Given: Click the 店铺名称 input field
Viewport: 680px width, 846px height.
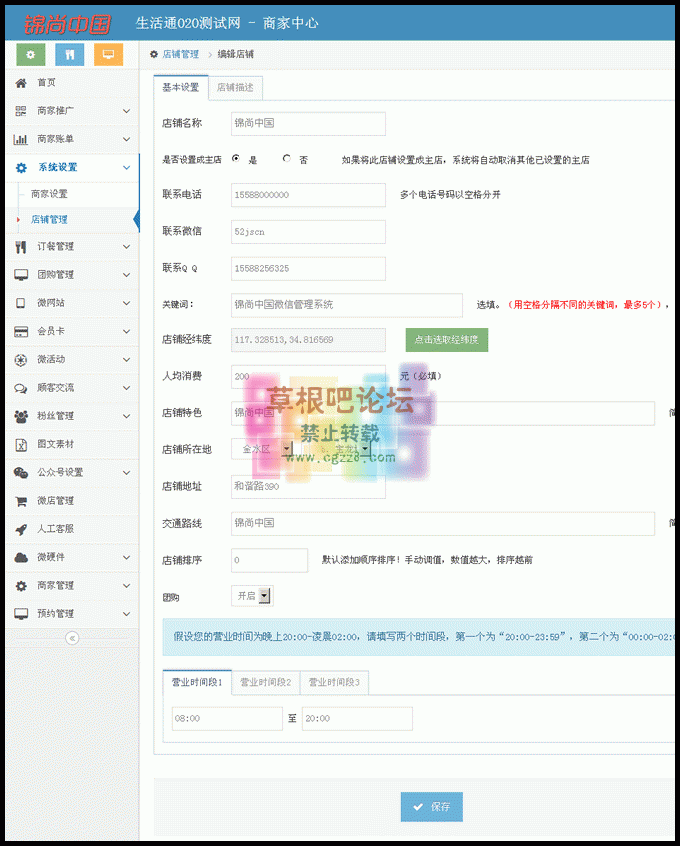Looking at the screenshot, I should click(308, 124).
